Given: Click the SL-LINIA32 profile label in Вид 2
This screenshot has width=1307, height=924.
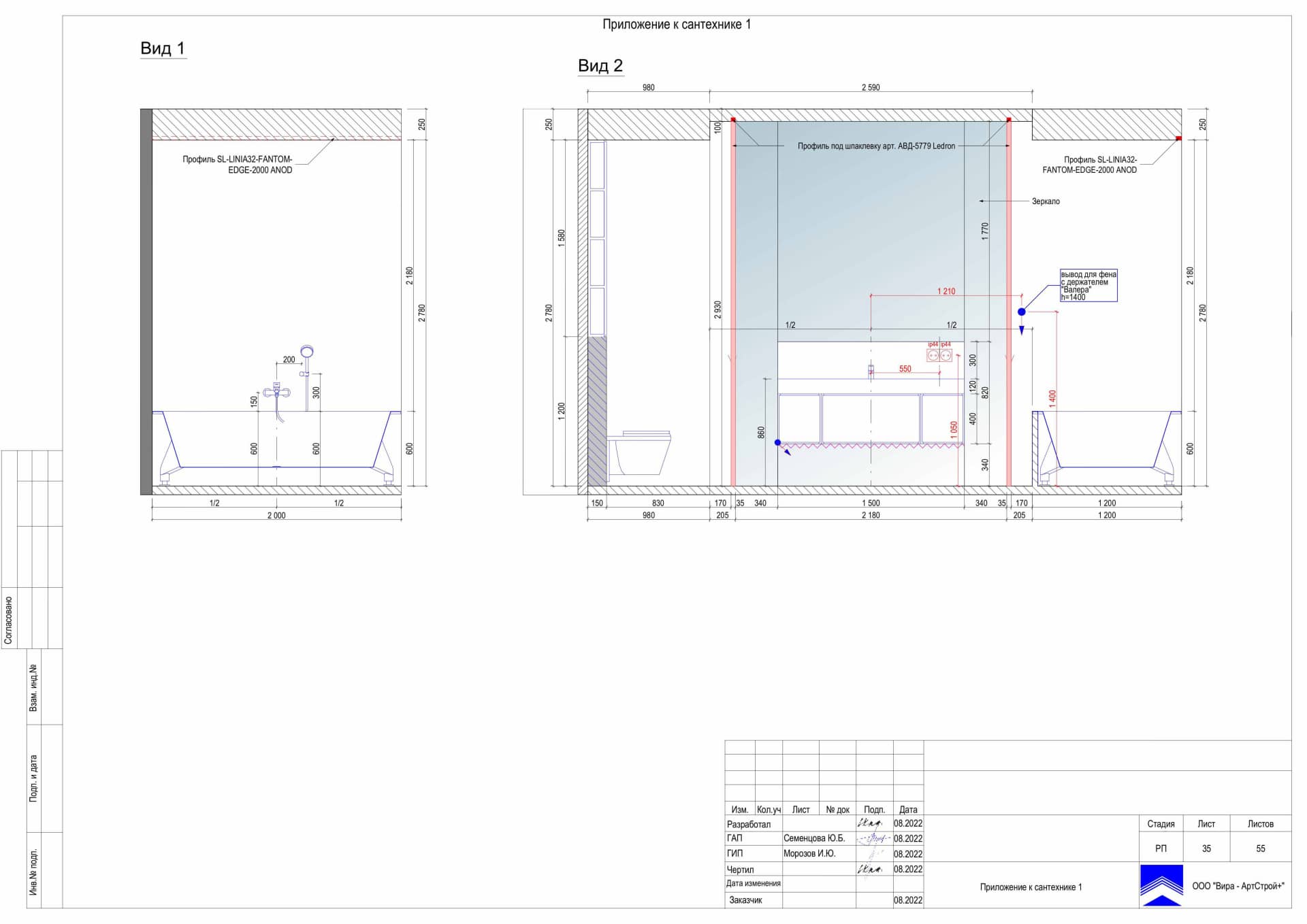Looking at the screenshot, I should coord(1089,165).
